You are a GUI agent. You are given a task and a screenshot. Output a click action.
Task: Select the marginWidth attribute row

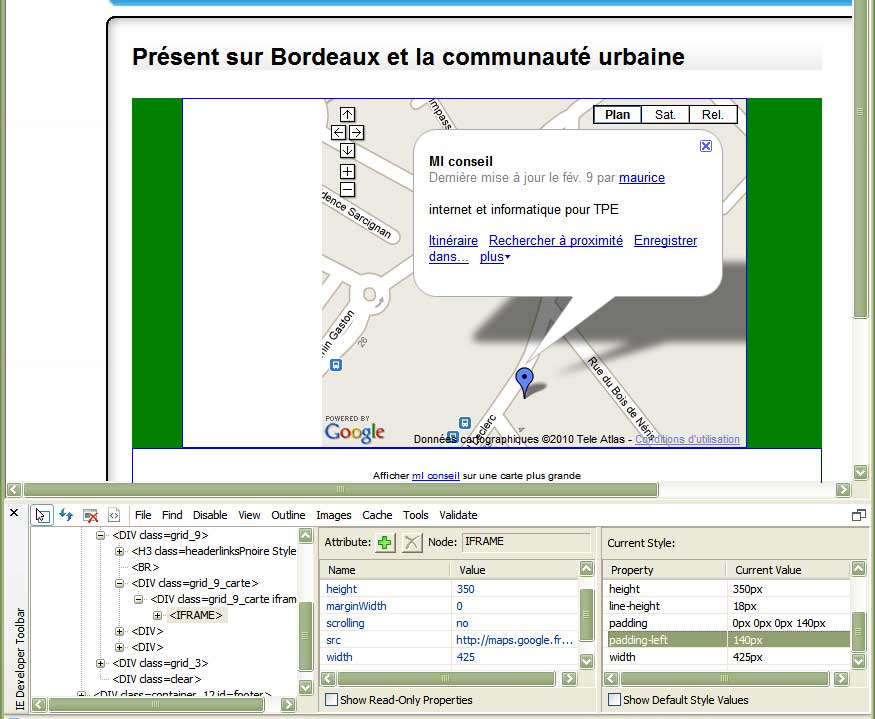point(450,606)
